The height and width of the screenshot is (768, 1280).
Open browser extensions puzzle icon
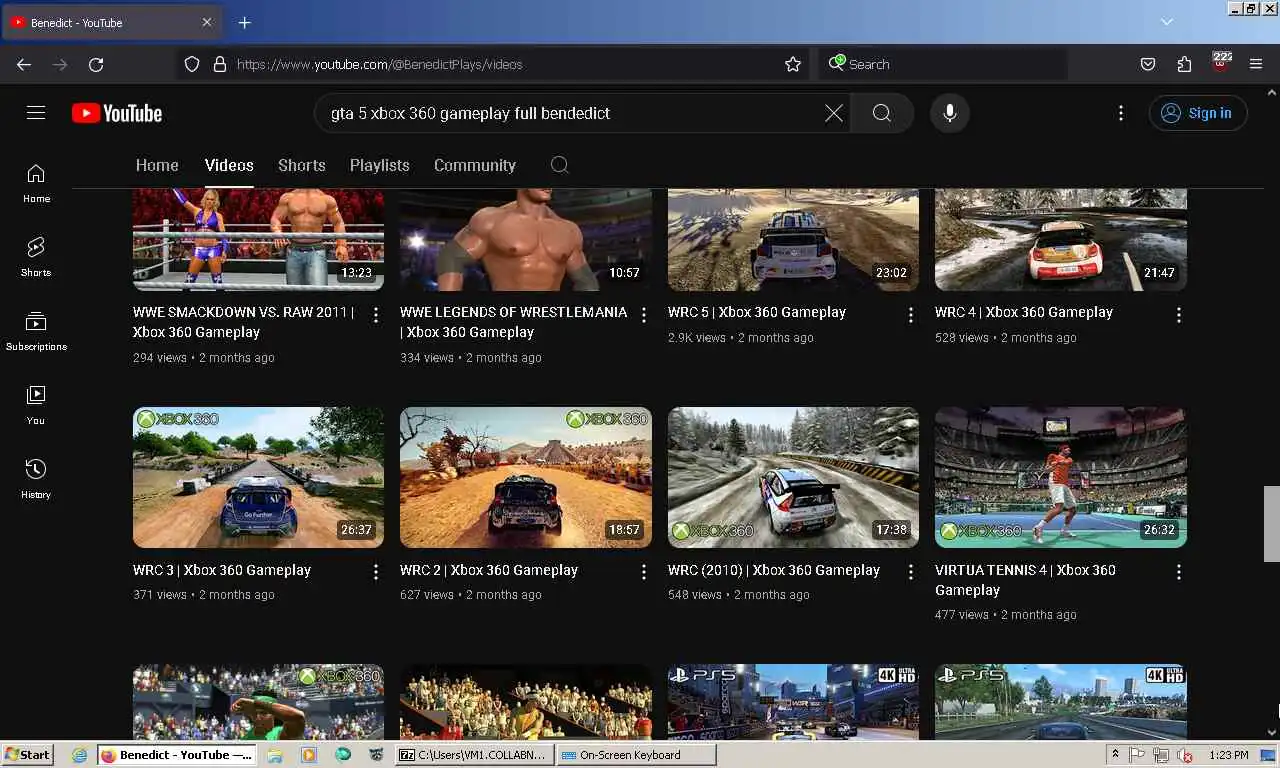(x=1184, y=64)
